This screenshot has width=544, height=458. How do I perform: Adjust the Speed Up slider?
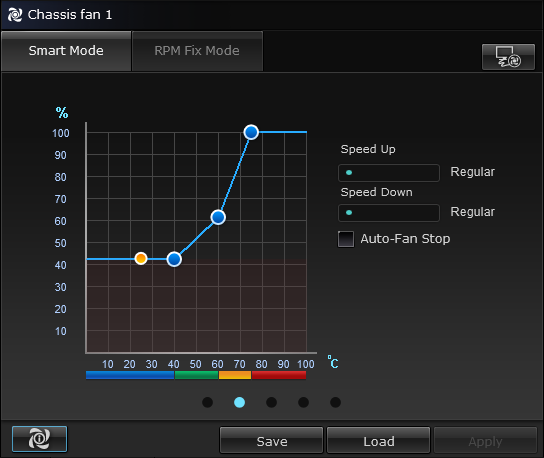(x=389, y=173)
